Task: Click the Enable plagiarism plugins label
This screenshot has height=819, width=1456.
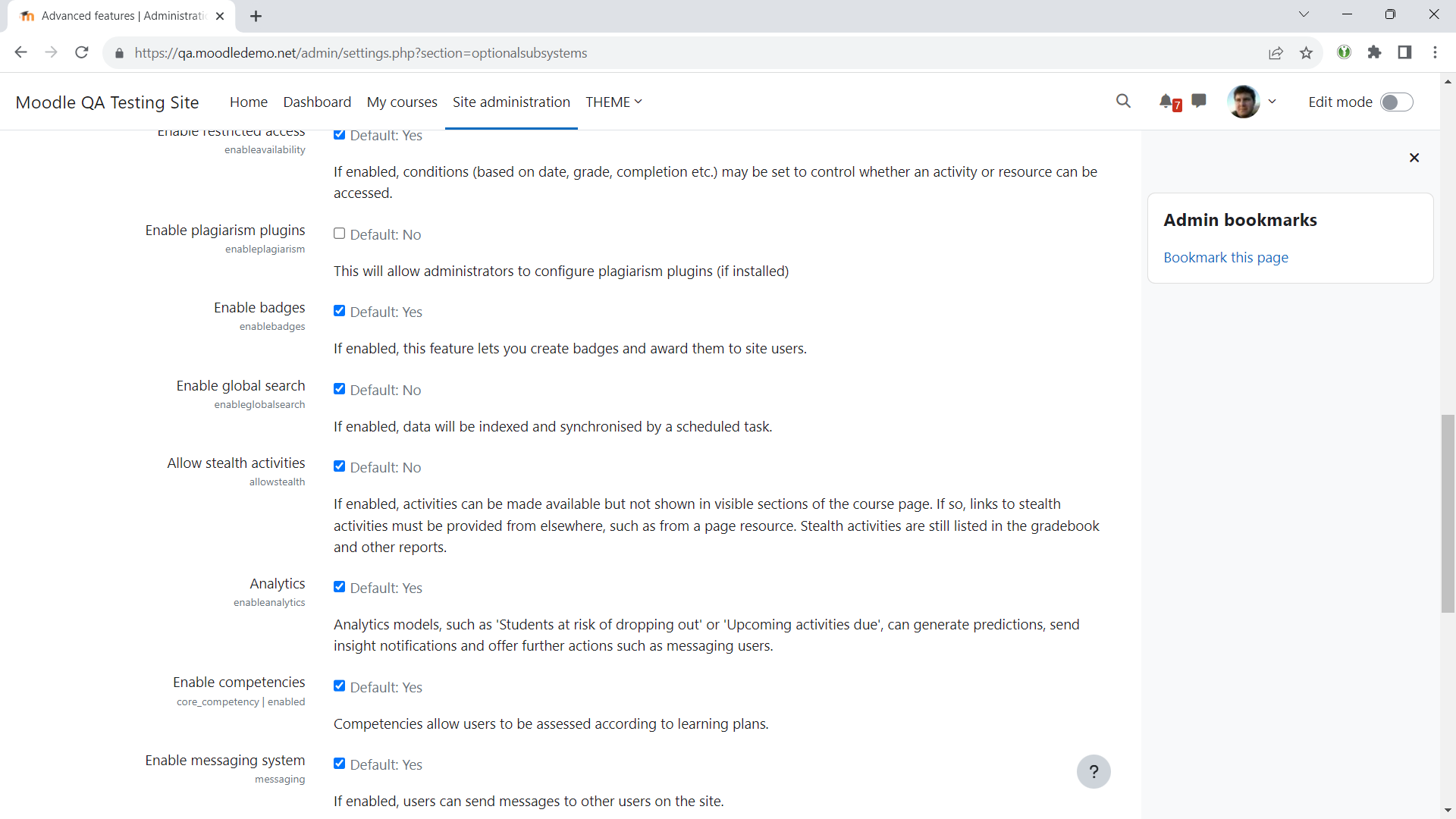Action: pos(225,231)
